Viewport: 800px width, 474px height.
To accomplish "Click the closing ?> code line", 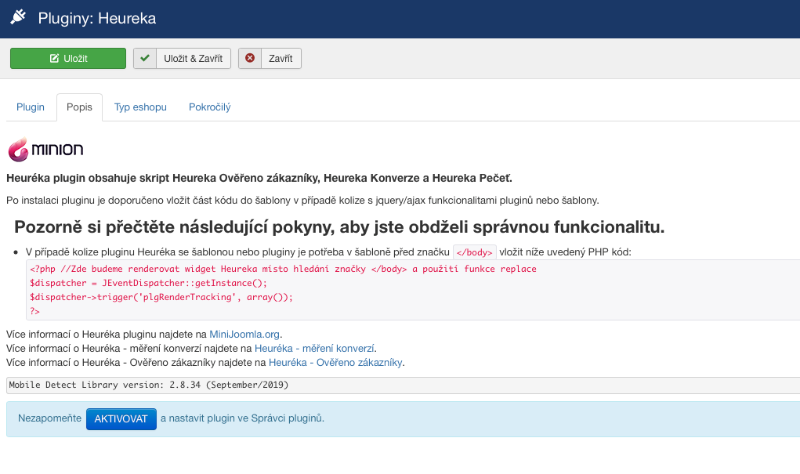I will pos(35,311).
